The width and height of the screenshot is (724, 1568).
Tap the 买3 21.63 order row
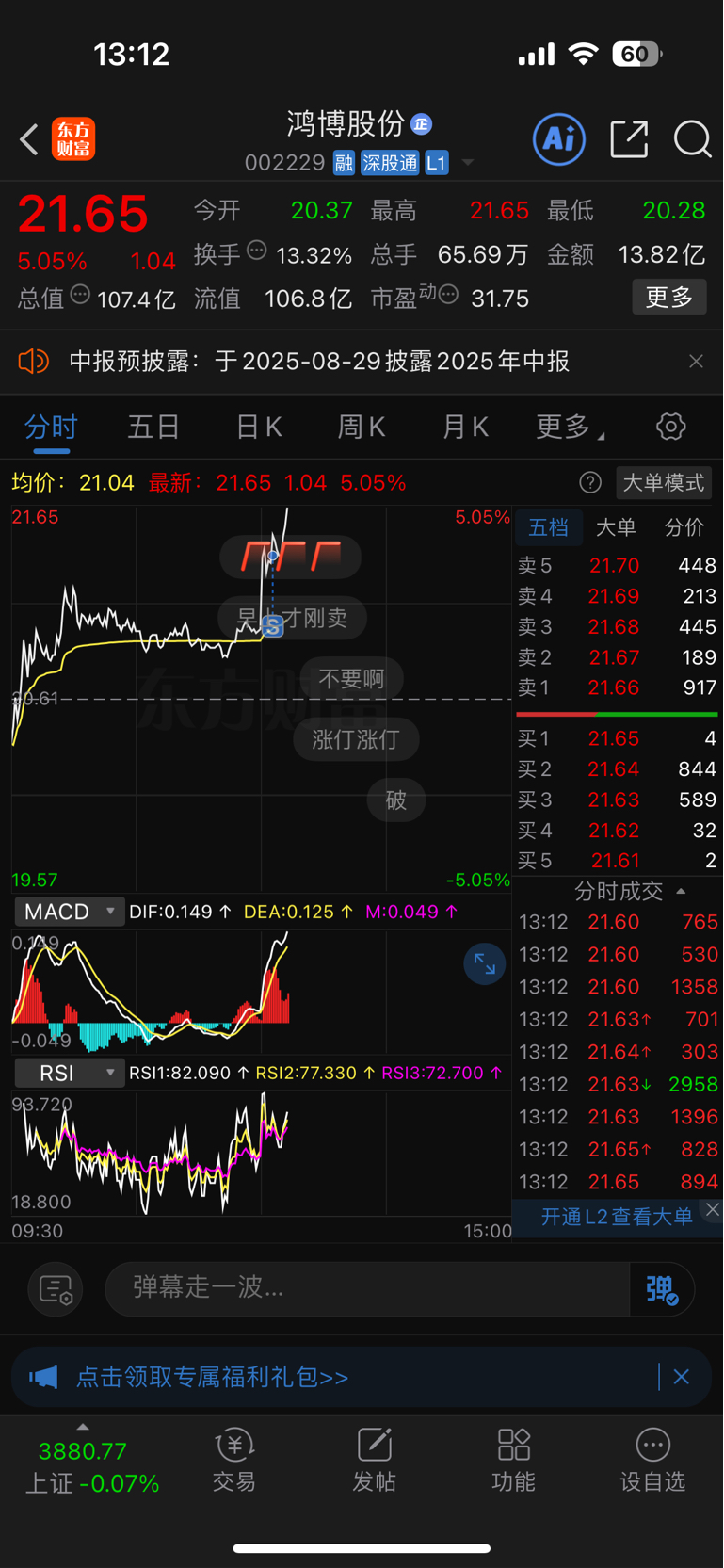(618, 800)
